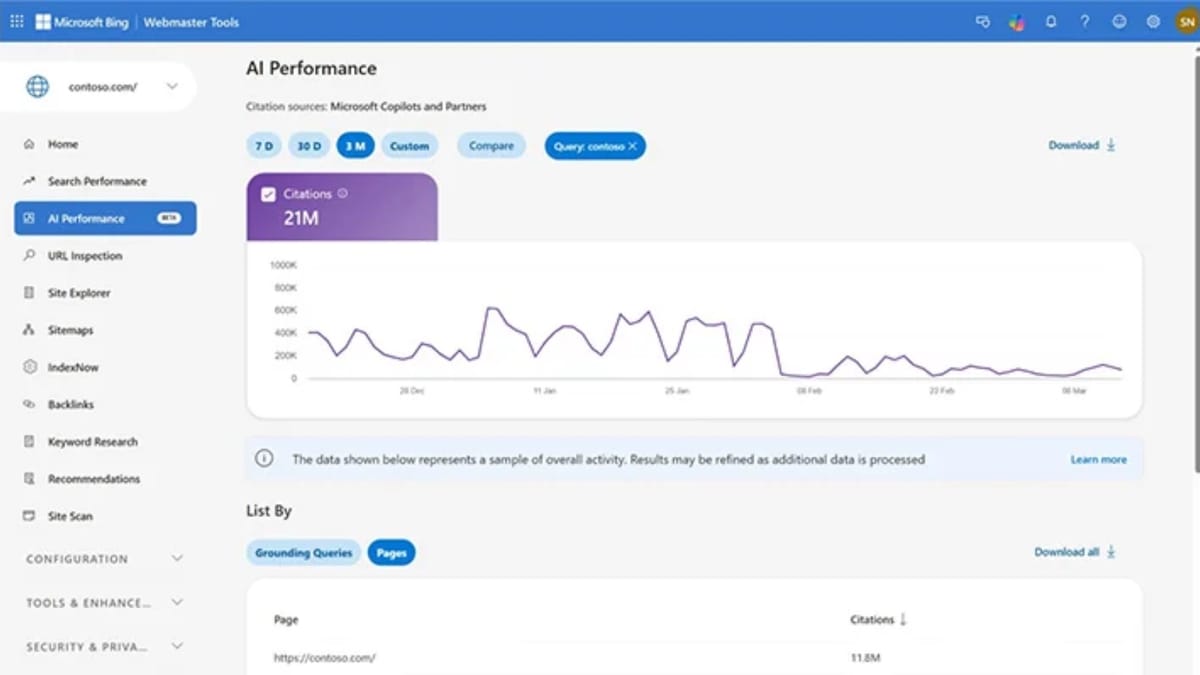Select the URL Inspection tool

pyautogui.click(x=86, y=255)
